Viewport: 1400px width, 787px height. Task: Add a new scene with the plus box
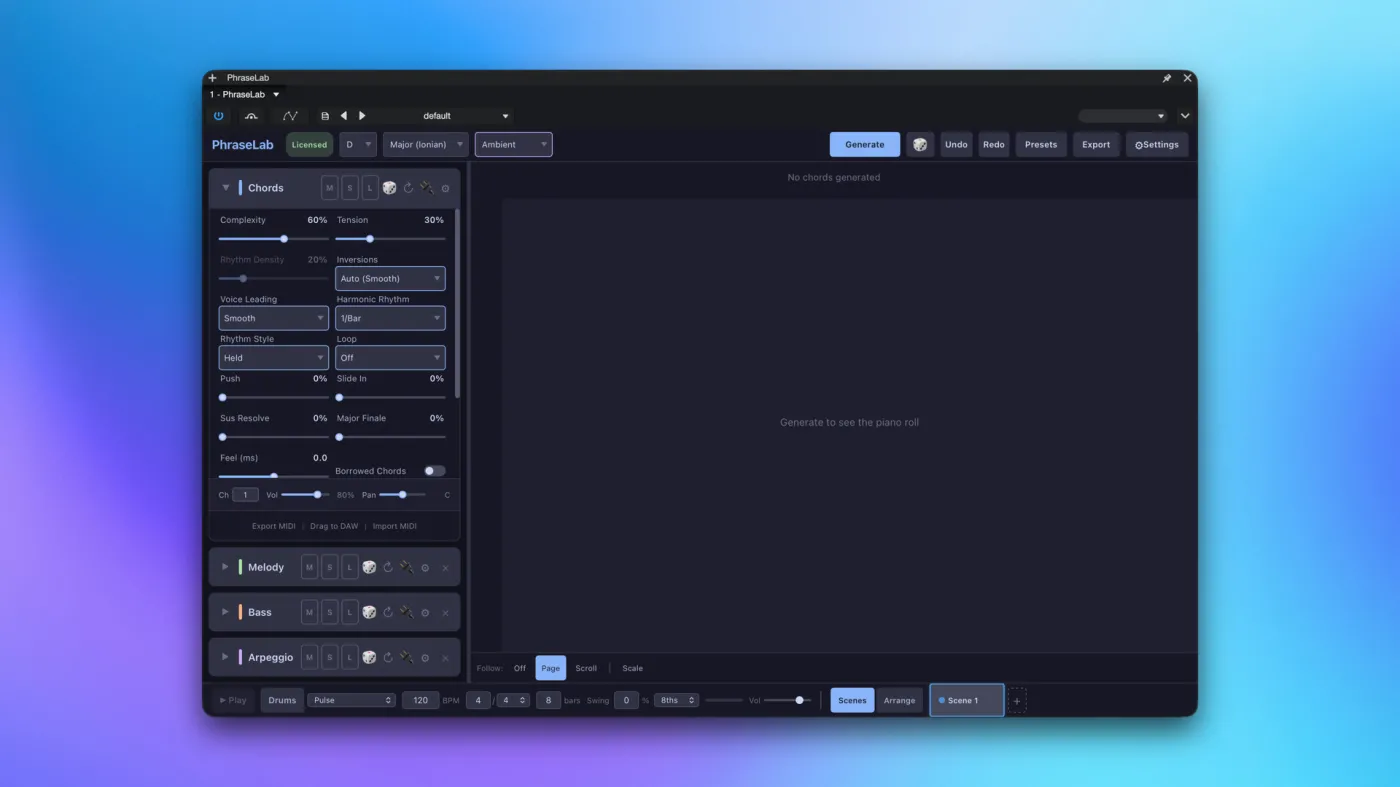pyautogui.click(x=1017, y=701)
